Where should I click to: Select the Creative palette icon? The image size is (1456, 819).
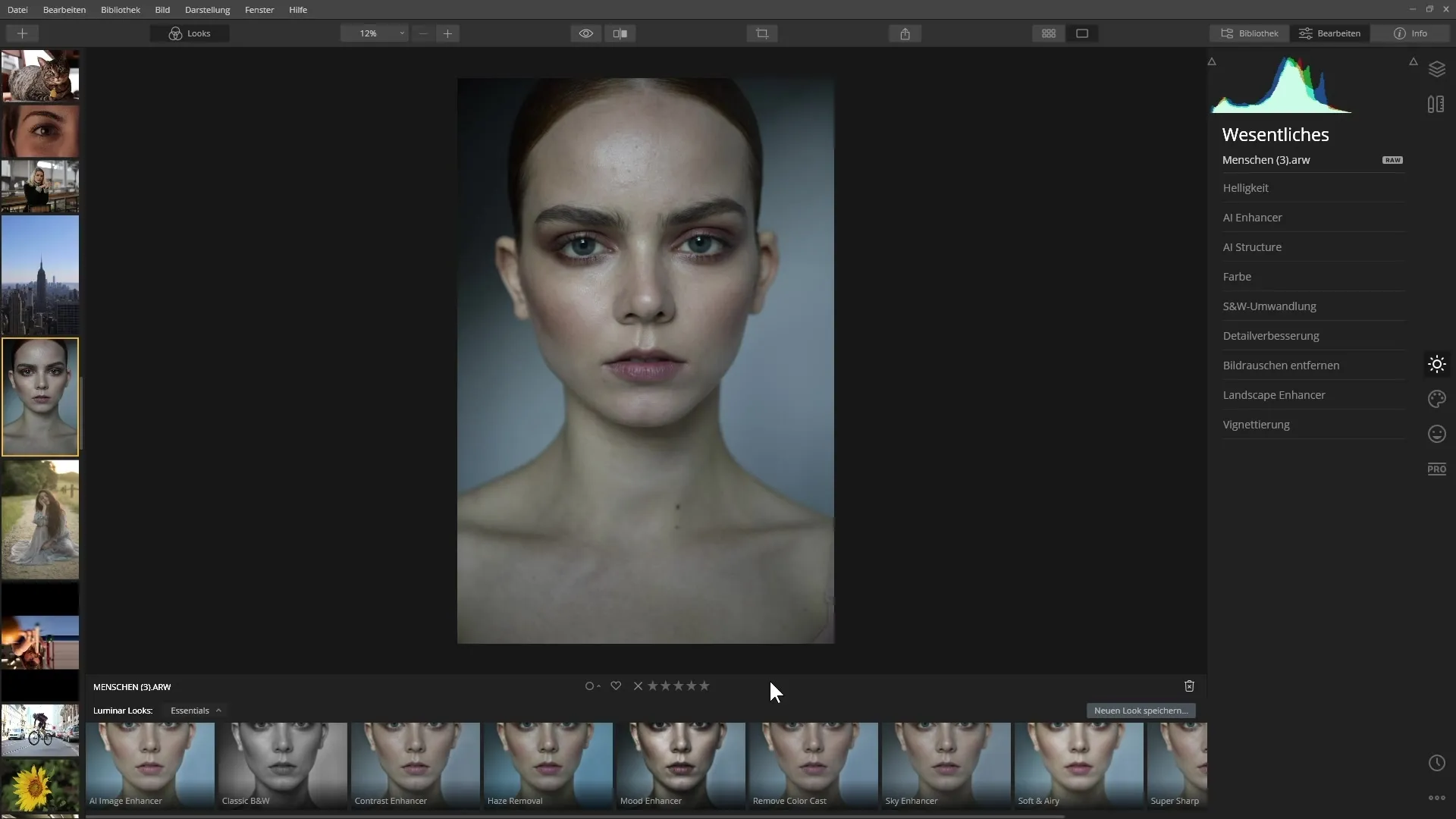(x=1436, y=399)
